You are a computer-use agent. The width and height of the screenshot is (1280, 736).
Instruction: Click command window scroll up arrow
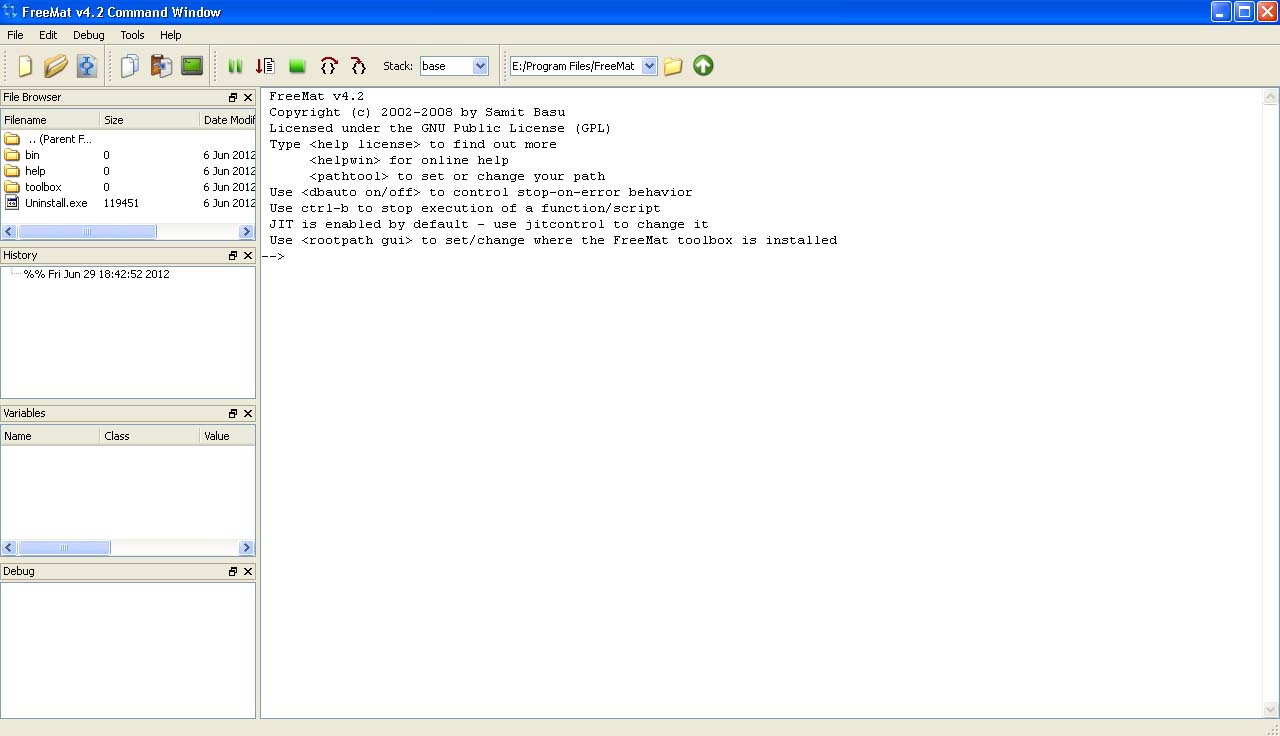tap(1271, 97)
